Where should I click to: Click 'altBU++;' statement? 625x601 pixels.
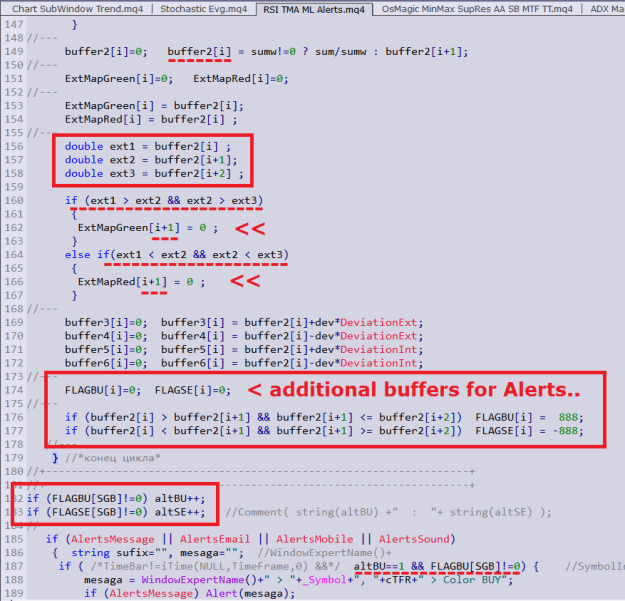point(180,499)
